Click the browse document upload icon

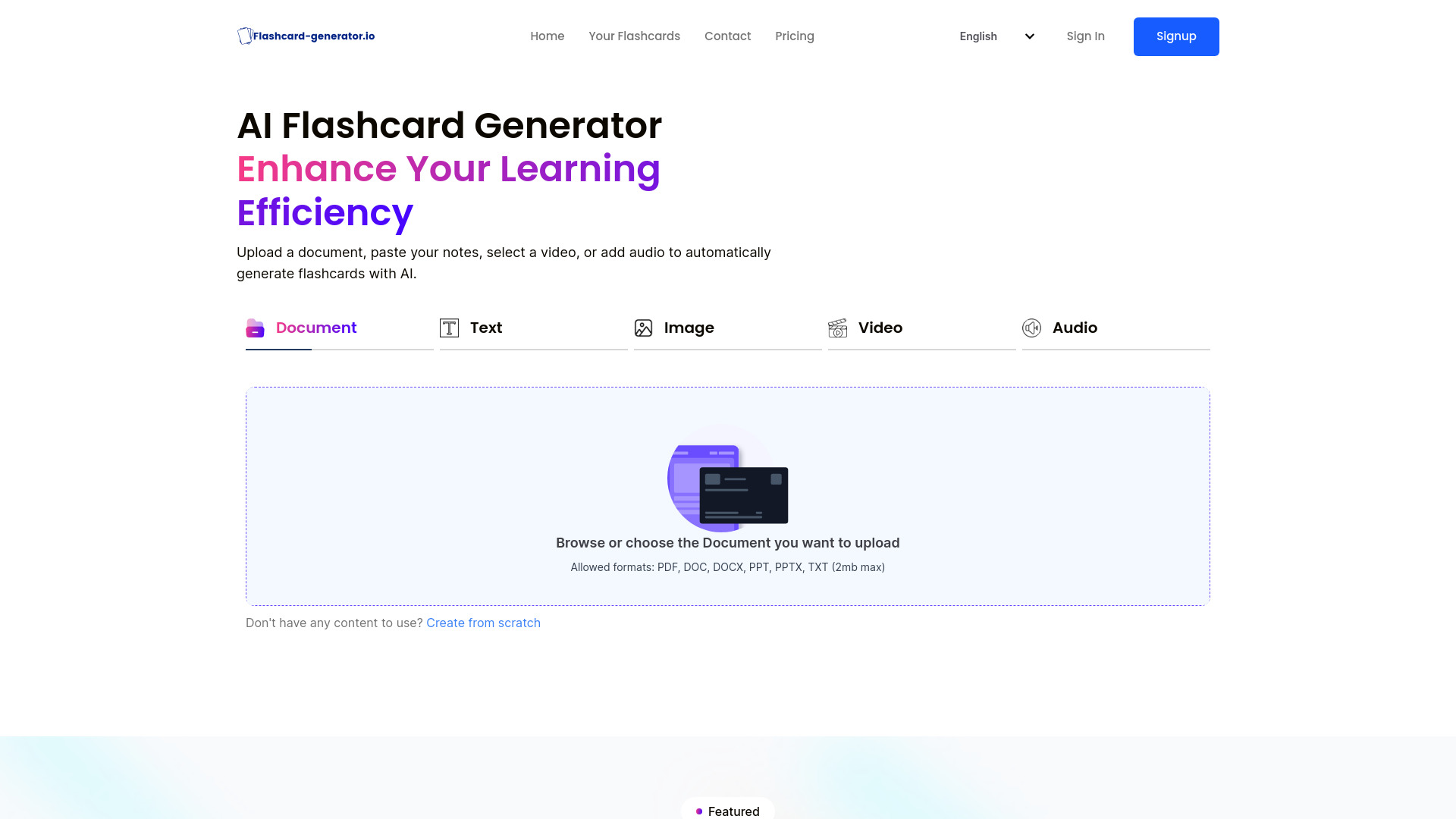point(728,485)
